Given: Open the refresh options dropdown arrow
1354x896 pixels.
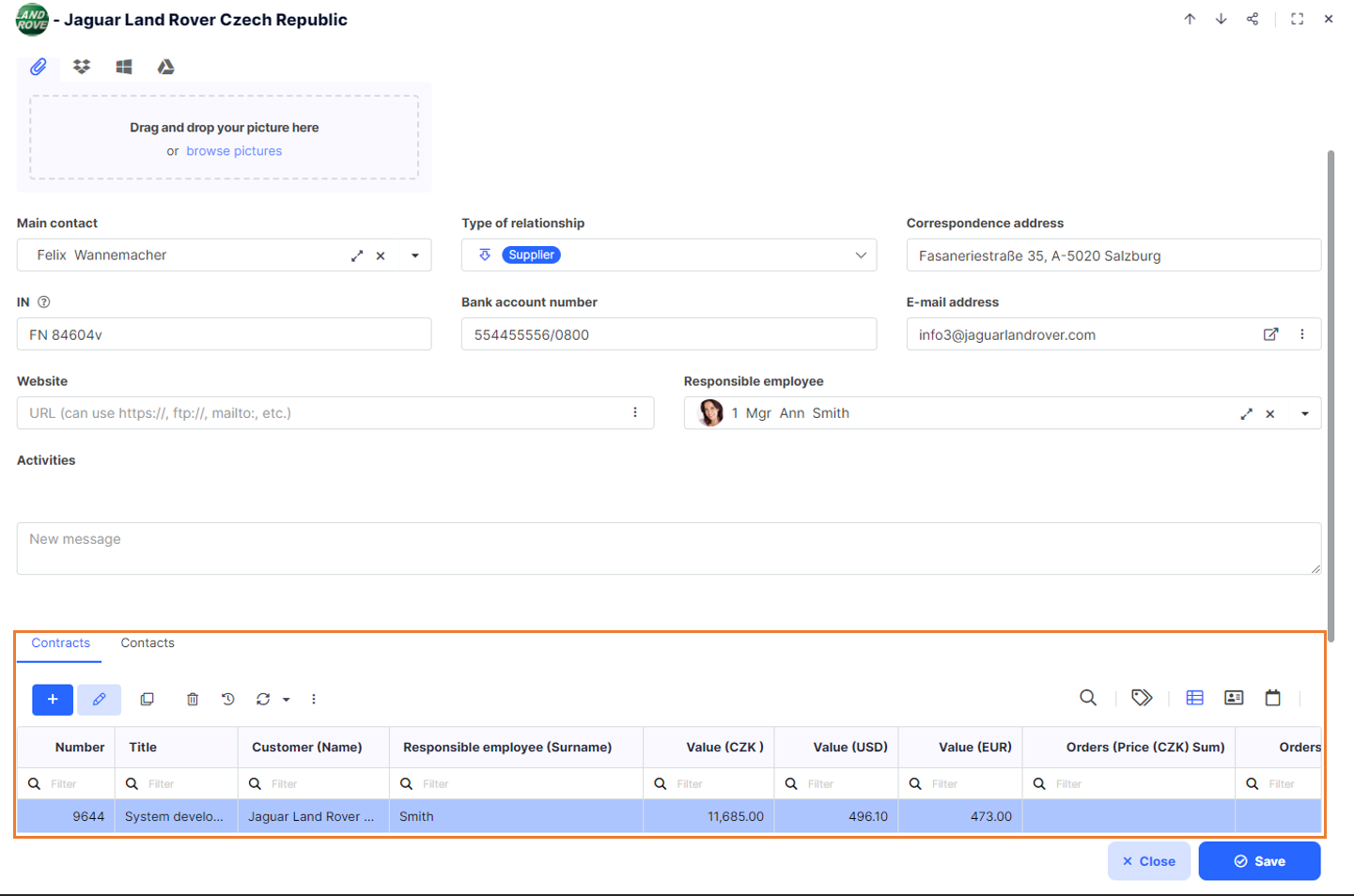Looking at the screenshot, I should pos(287,700).
